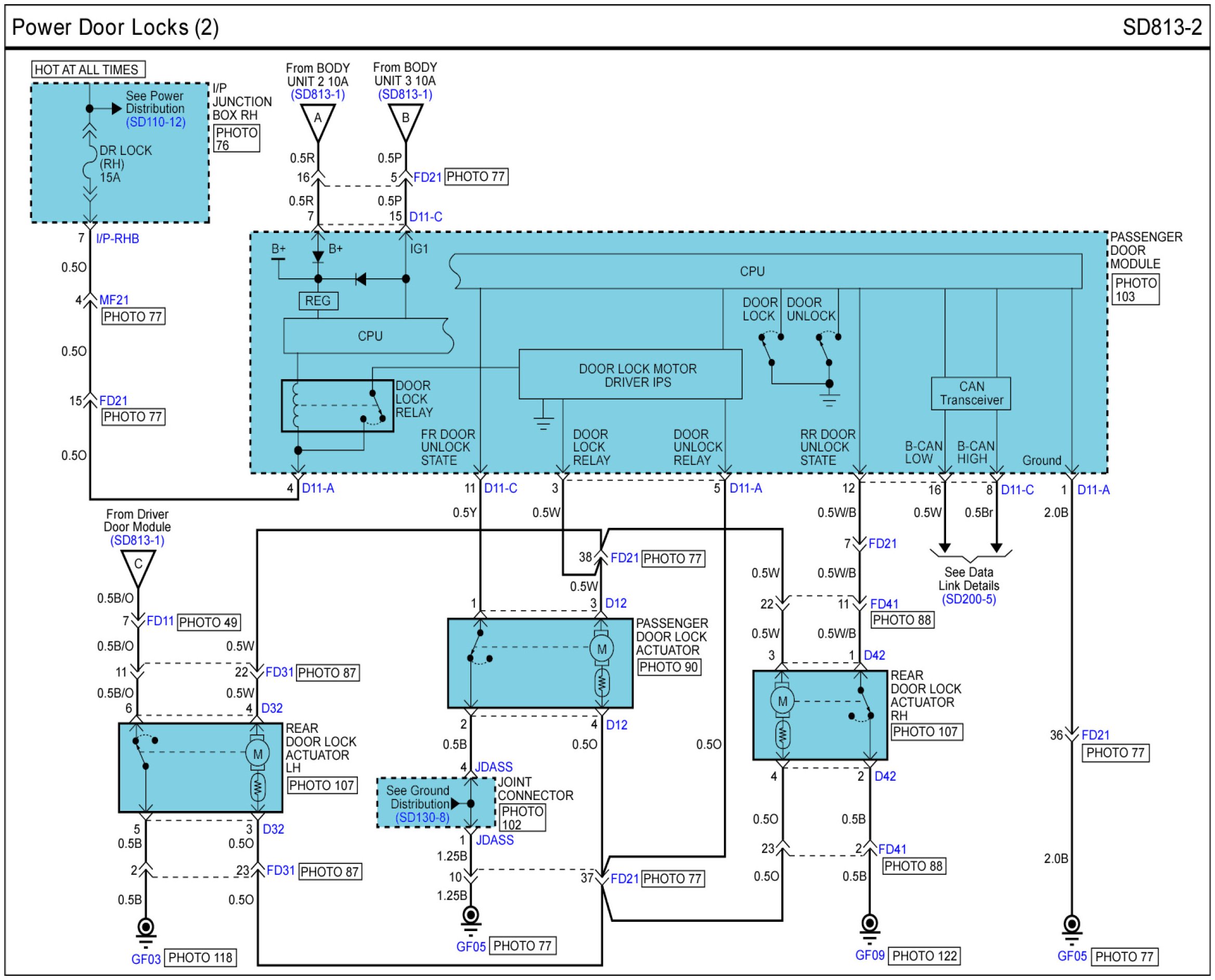Click the DR LOCK (RH) 15A fuse symbol
1215x980 pixels.
(89, 164)
